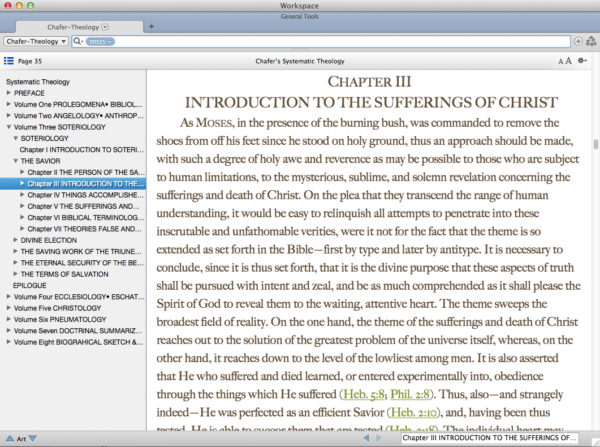Expand Volume One PROLEGOMENA triangle

coord(8,104)
